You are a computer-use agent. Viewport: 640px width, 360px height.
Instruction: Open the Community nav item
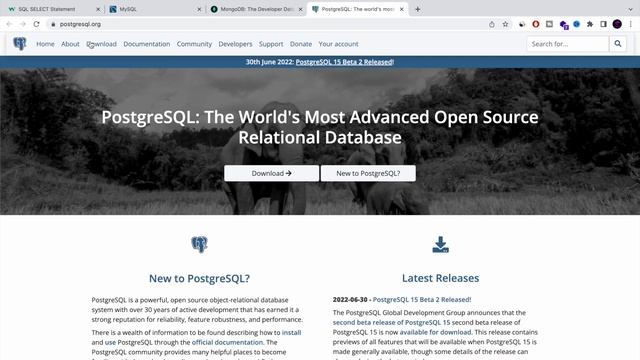coord(194,44)
